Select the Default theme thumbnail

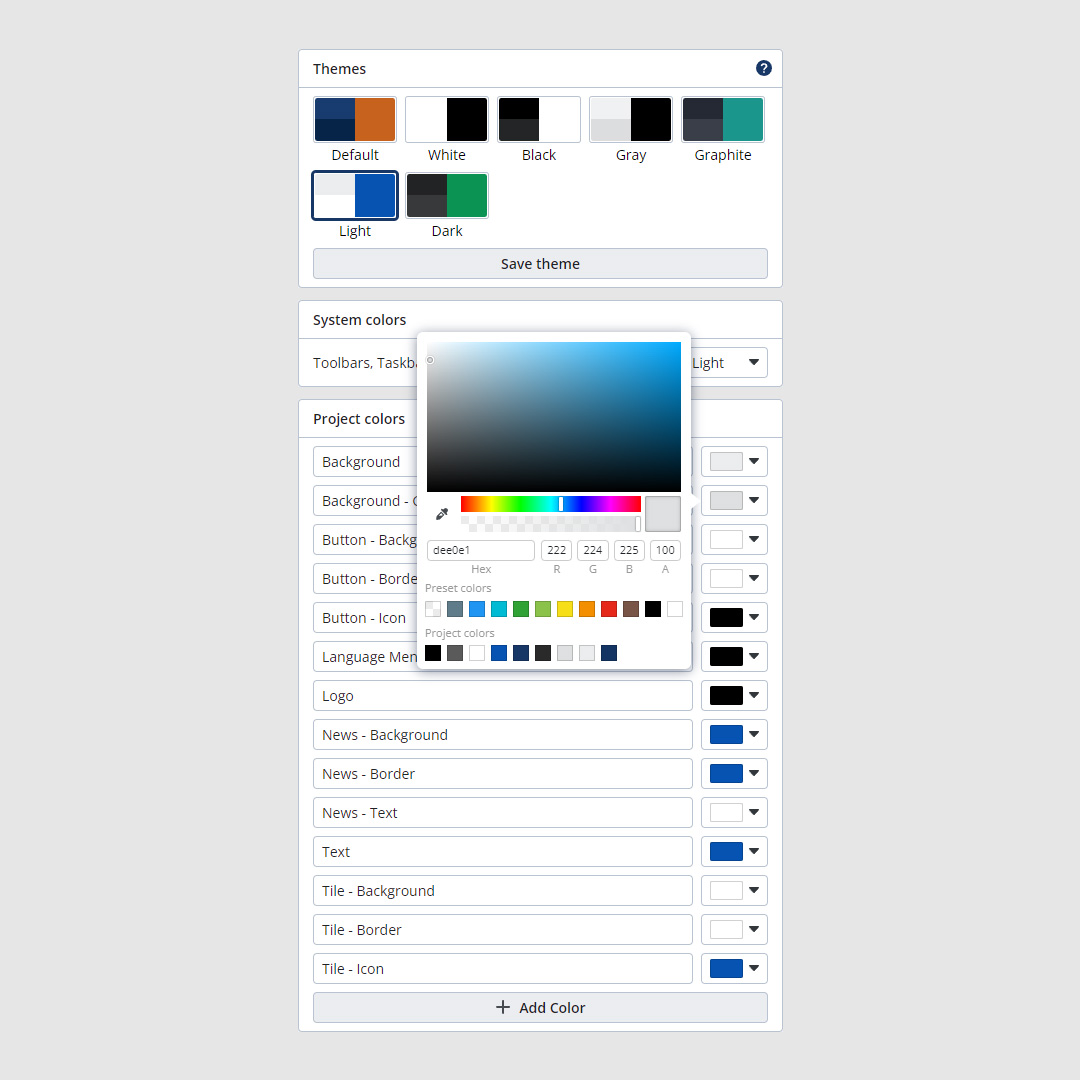[355, 120]
